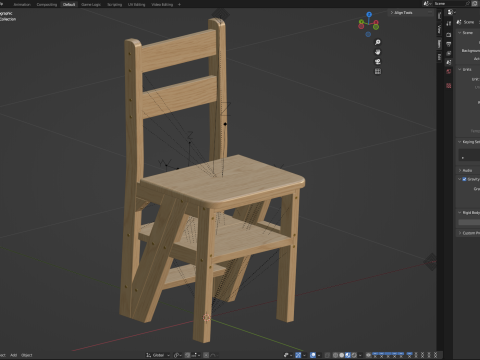Open the World properties tab icon
The image size is (480, 360).
(449, 72)
